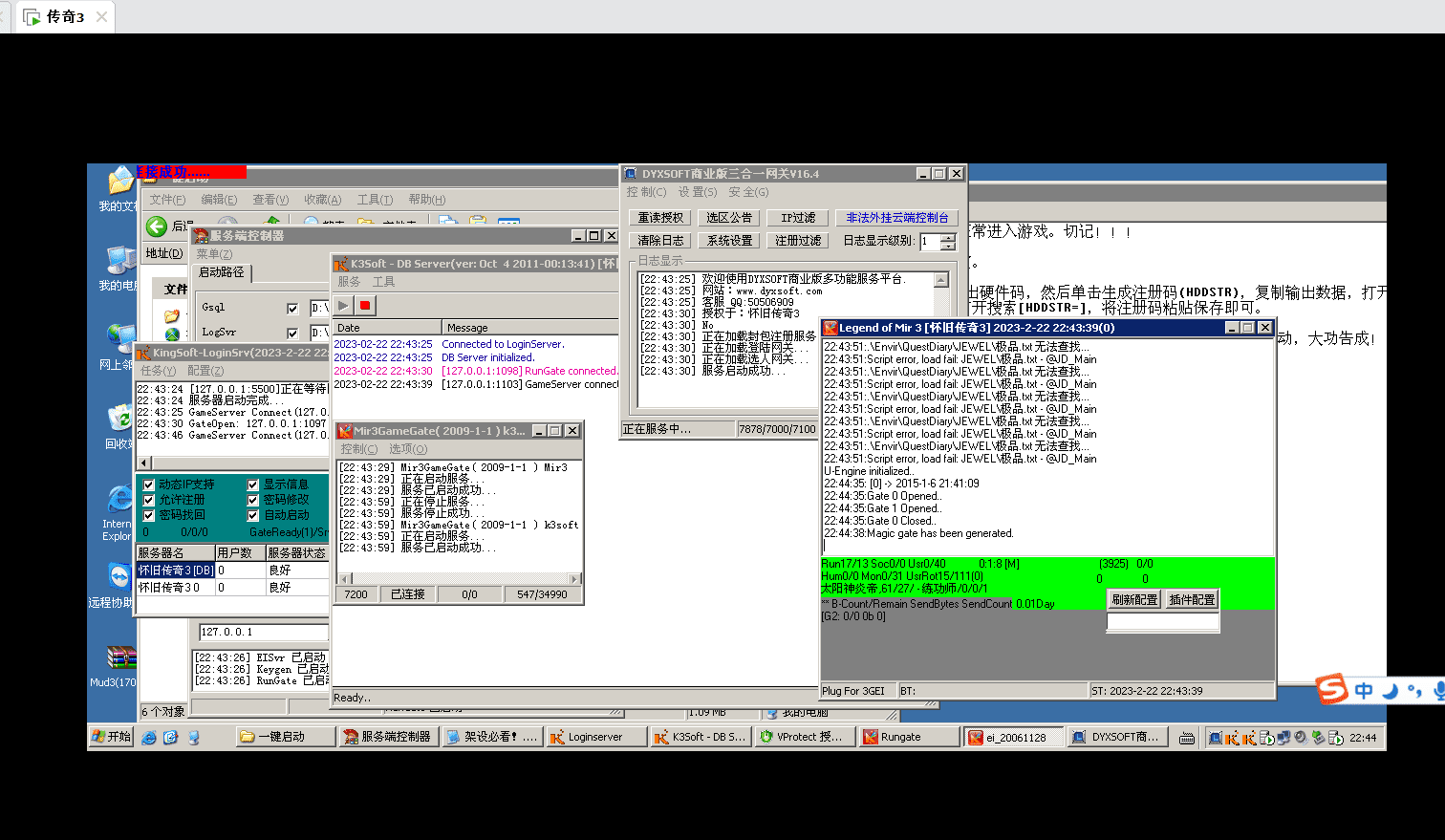The height and width of the screenshot is (840, 1445).
Task: Click the Date column header in DB Server
Action: coord(388,328)
